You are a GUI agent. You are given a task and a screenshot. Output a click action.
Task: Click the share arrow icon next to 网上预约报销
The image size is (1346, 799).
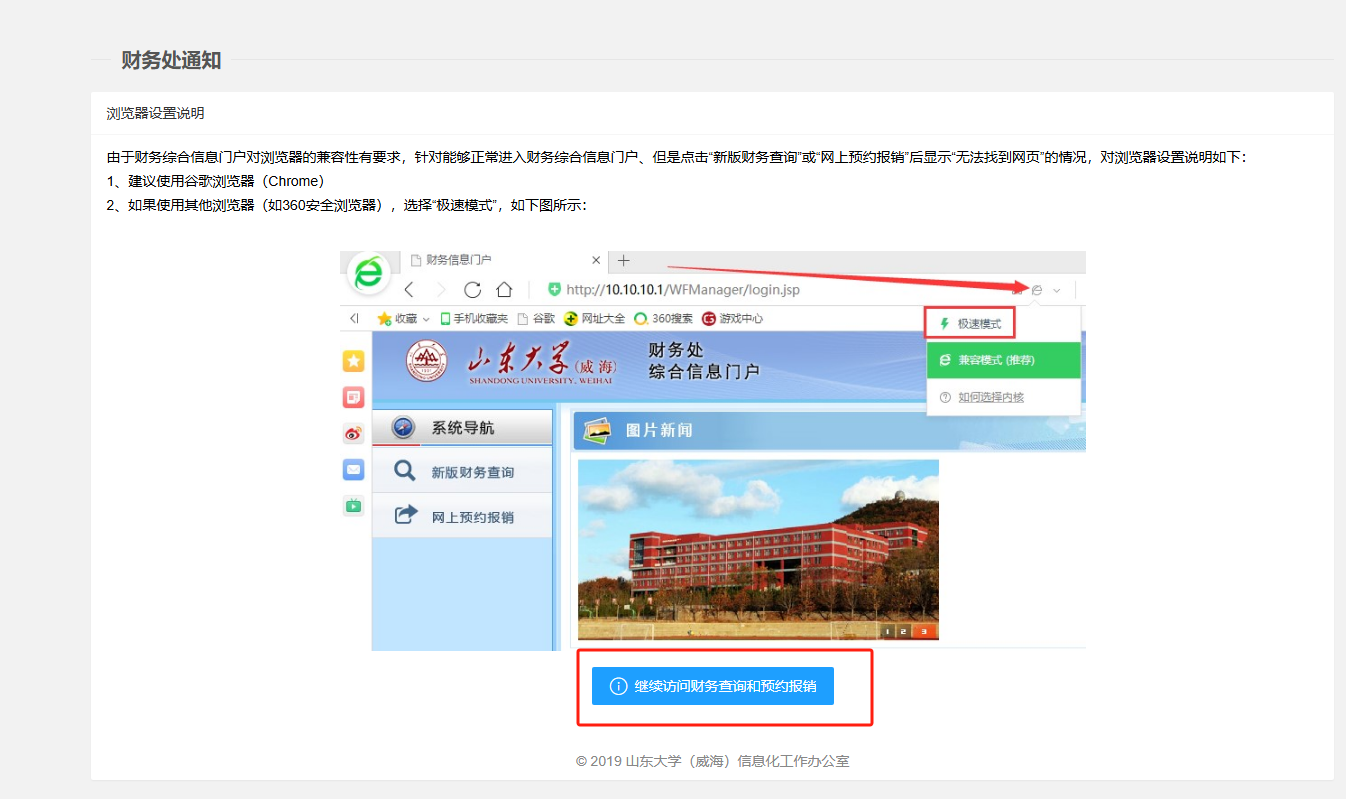(x=405, y=515)
